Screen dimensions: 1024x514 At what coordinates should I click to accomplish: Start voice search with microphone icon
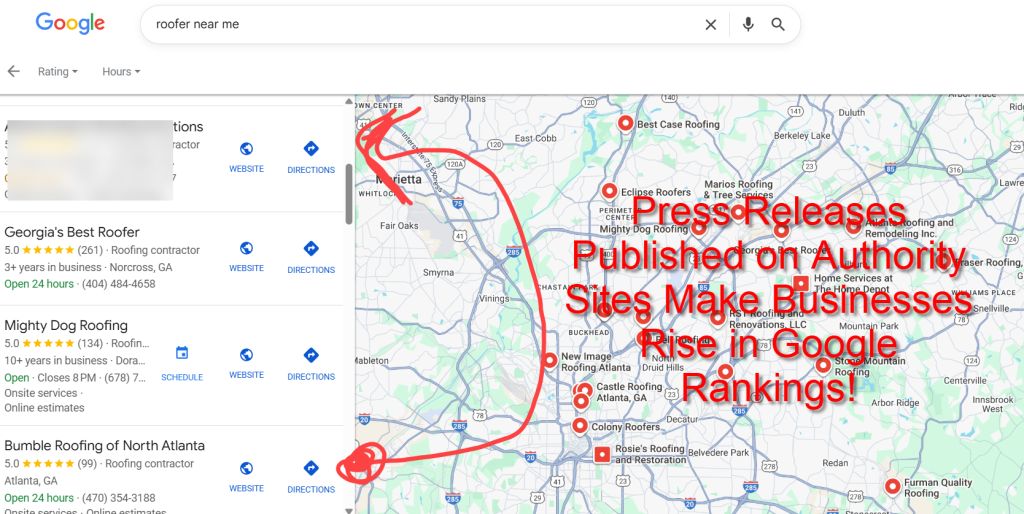pyautogui.click(x=748, y=25)
